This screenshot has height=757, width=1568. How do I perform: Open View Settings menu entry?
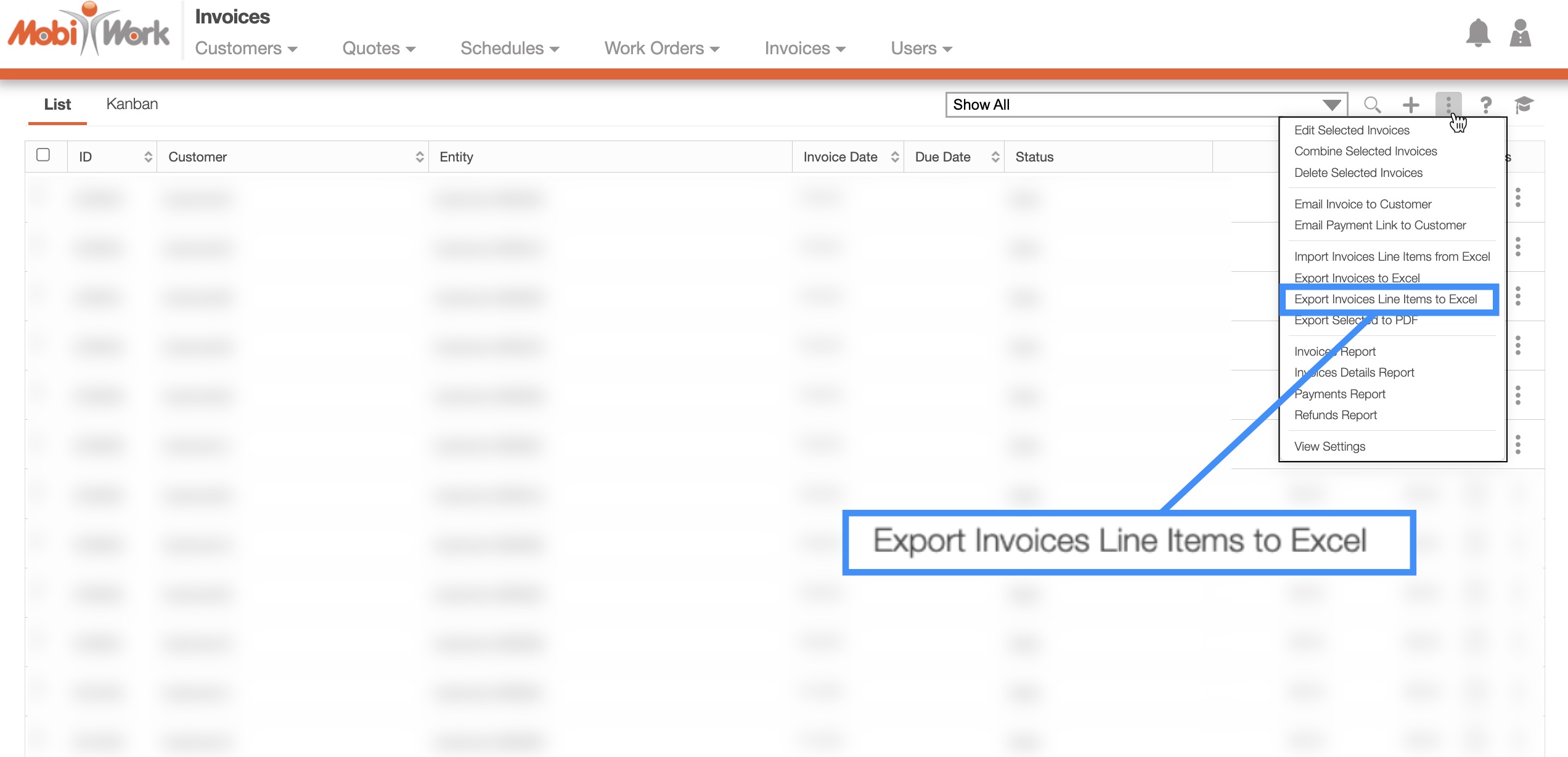click(1329, 446)
